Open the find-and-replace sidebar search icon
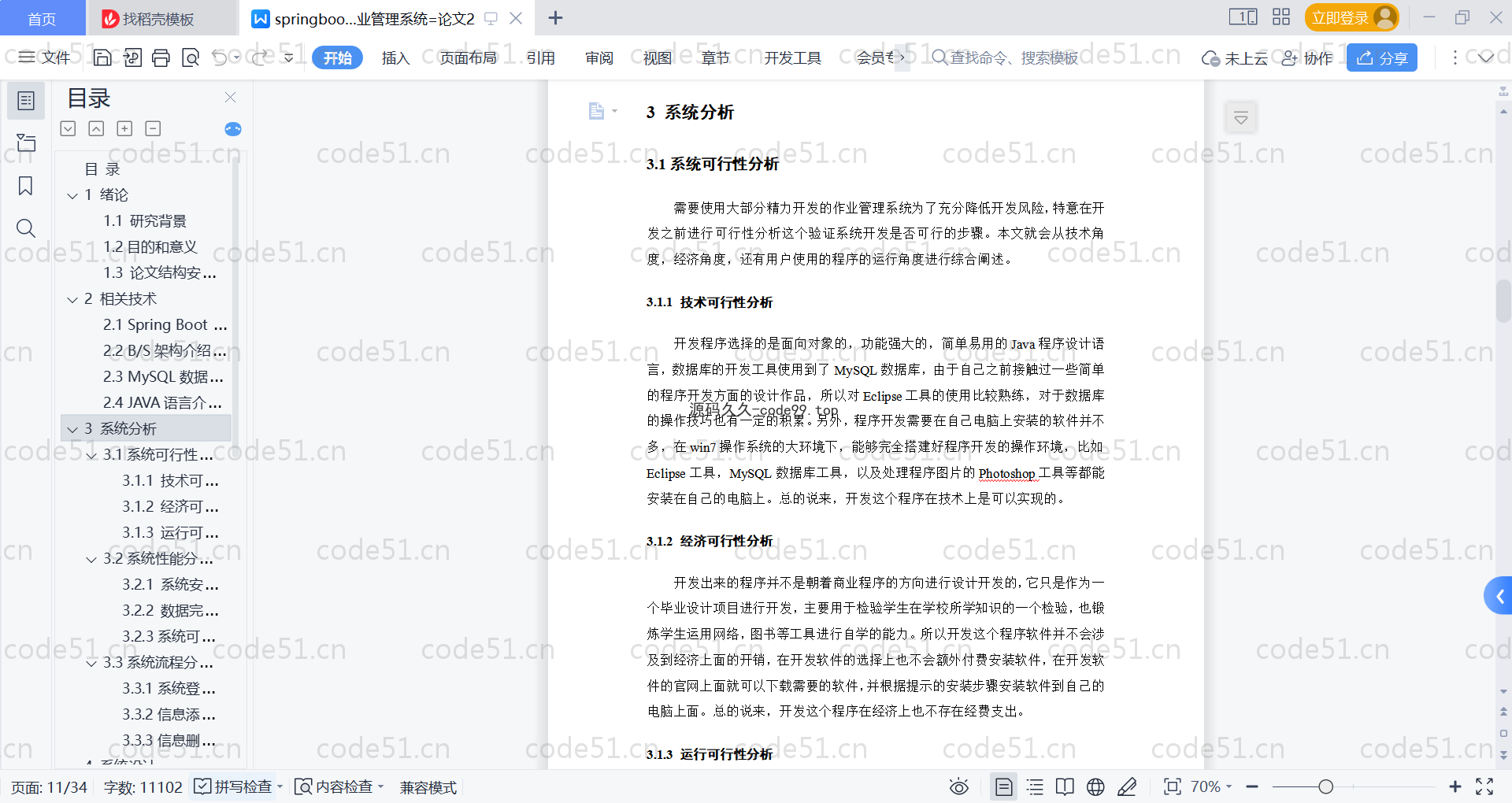This screenshot has height=803, width=1512. [26, 228]
